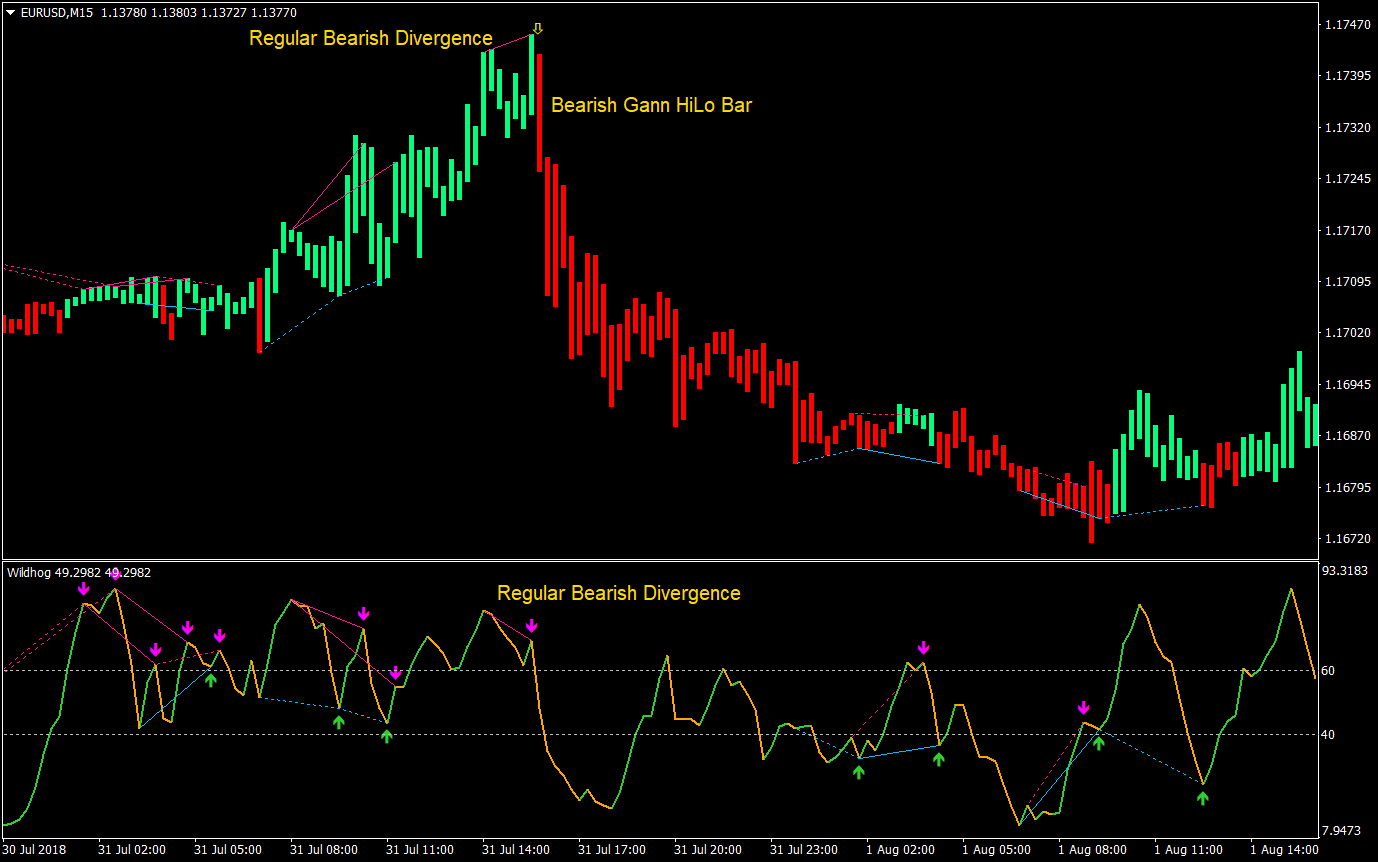The width and height of the screenshot is (1378, 862).
Task: Click the green arrow near 31 Jul 08:00
Action: click(x=338, y=720)
